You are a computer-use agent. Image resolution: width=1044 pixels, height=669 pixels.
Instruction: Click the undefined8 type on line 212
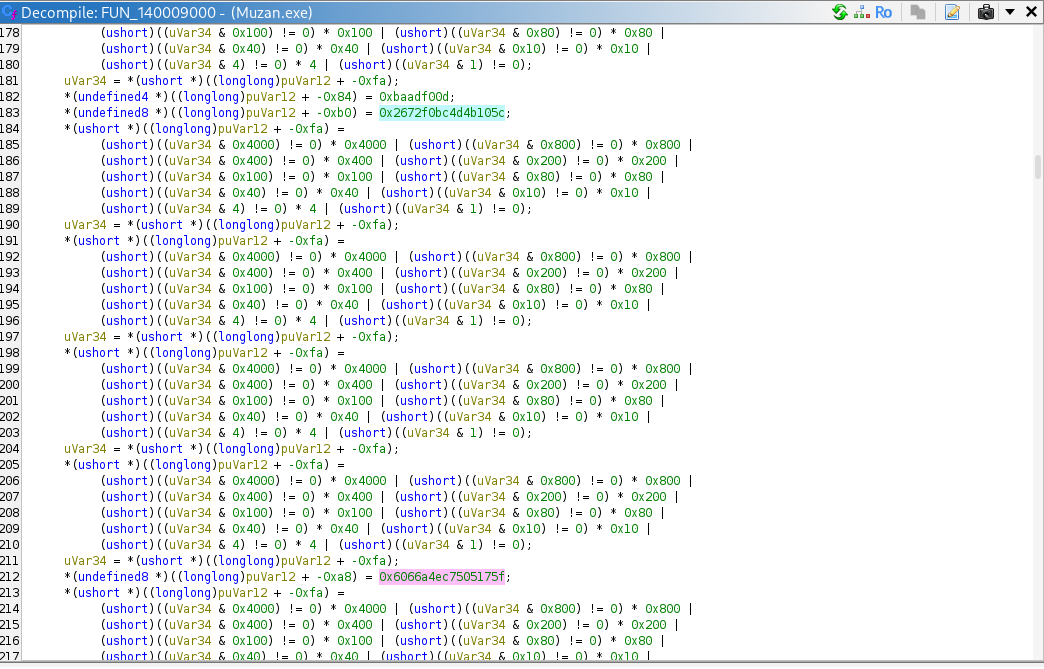coord(108,577)
